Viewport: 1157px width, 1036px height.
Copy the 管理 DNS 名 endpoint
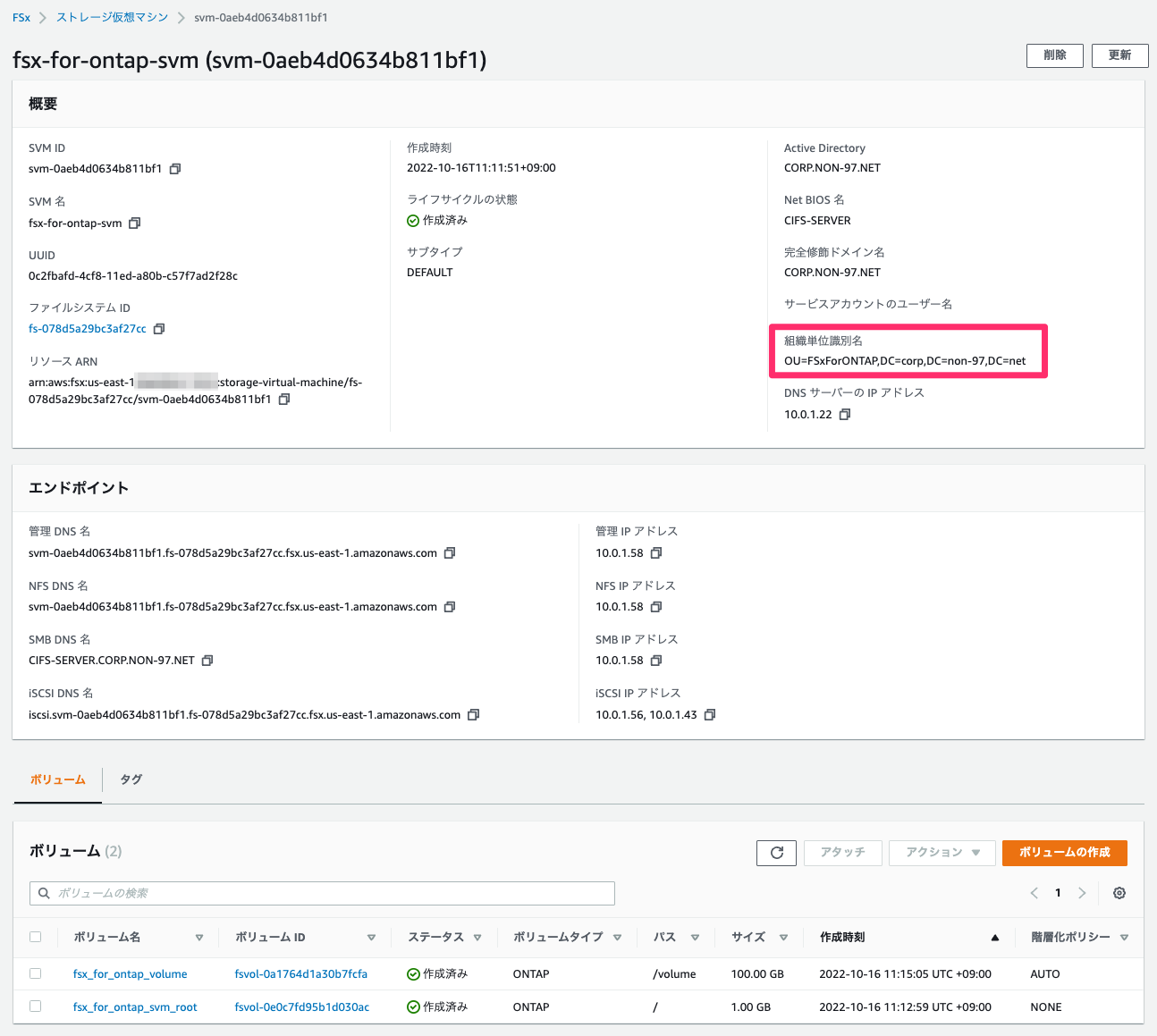click(450, 552)
